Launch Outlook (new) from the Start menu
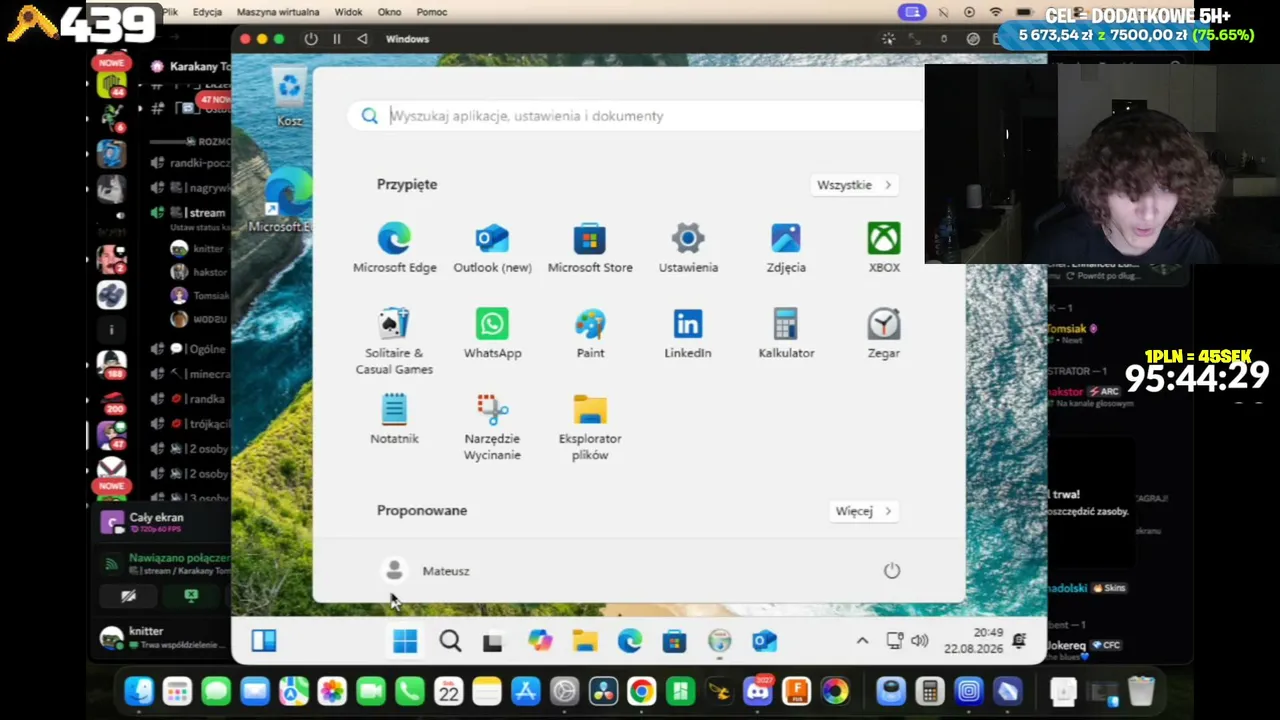Image resolution: width=1280 pixels, height=720 pixels. (492, 248)
